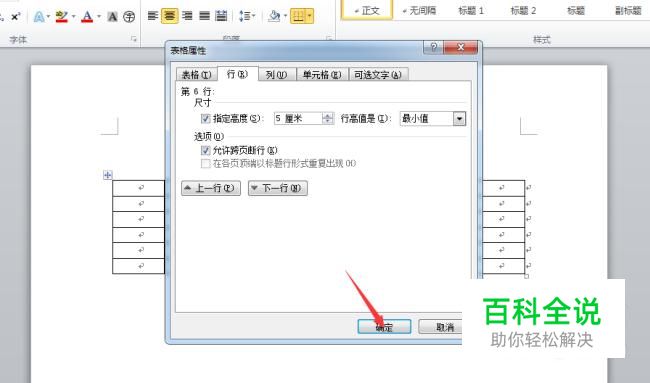
Task: Apply the 标题 style
Action: (576, 10)
